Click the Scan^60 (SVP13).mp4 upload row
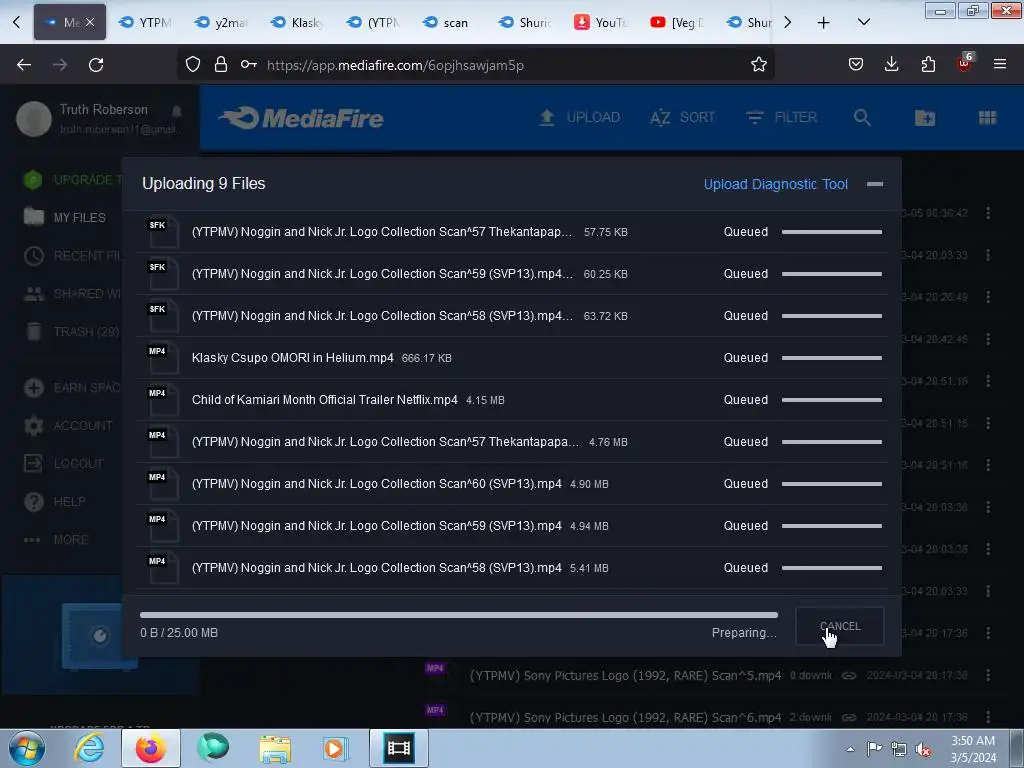The image size is (1024, 768). [512, 484]
